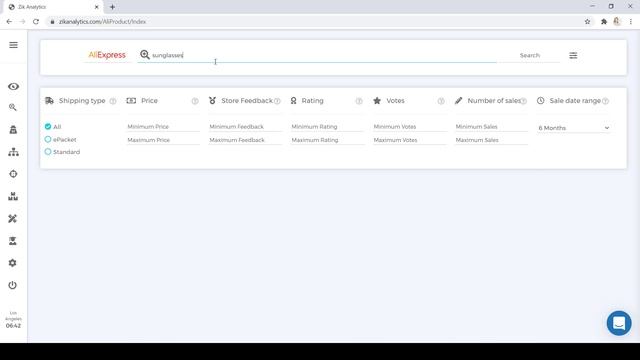Click the Minimum Price field
The height and width of the screenshot is (360, 640).
pos(163,127)
